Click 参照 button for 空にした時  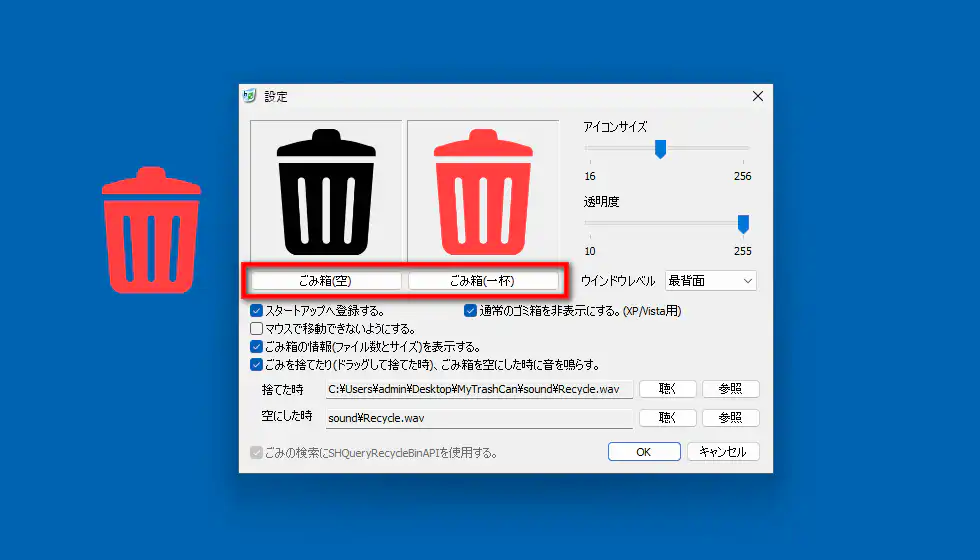(731, 418)
